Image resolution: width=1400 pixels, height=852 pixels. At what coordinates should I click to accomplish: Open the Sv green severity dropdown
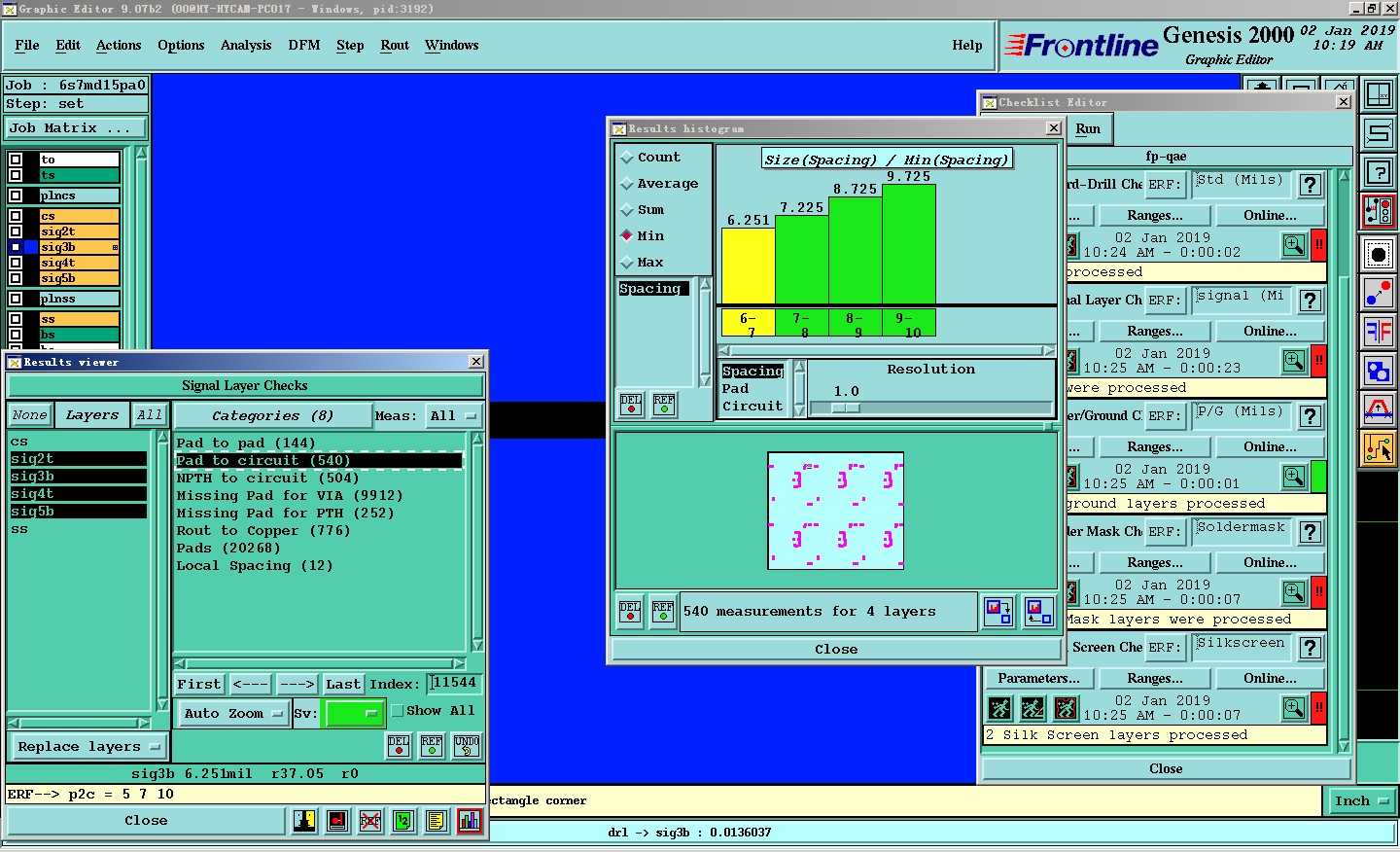point(354,713)
